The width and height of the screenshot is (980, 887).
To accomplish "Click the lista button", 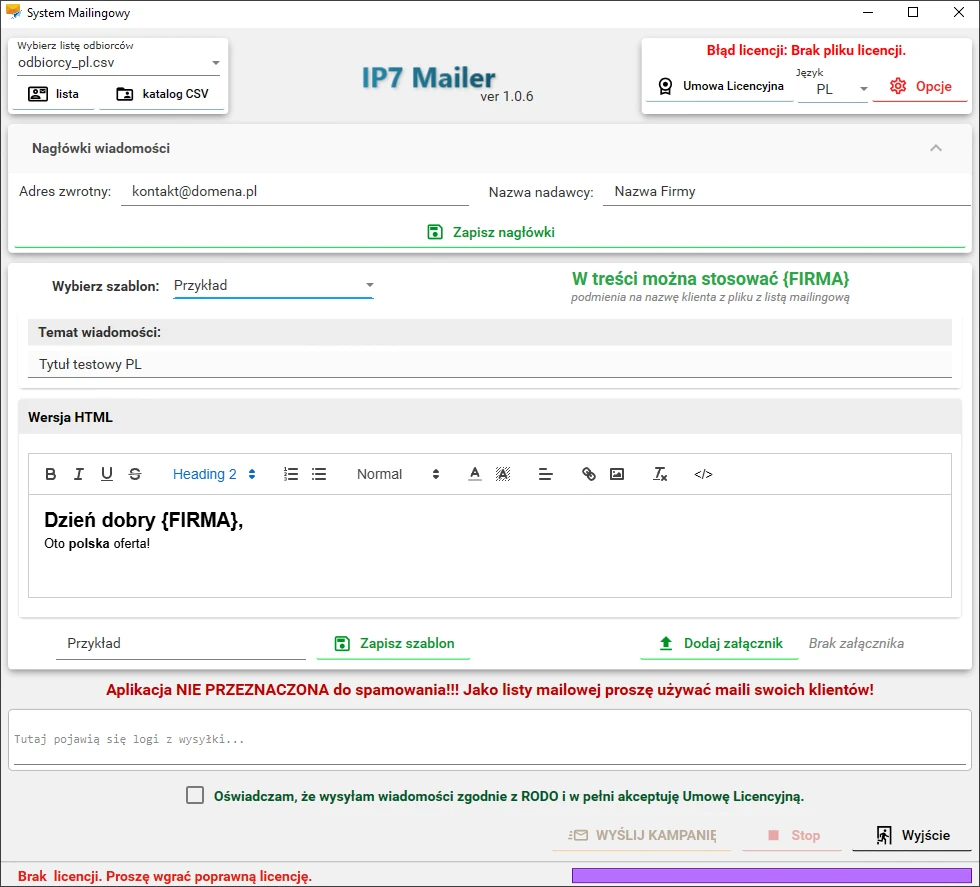I will (54, 94).
